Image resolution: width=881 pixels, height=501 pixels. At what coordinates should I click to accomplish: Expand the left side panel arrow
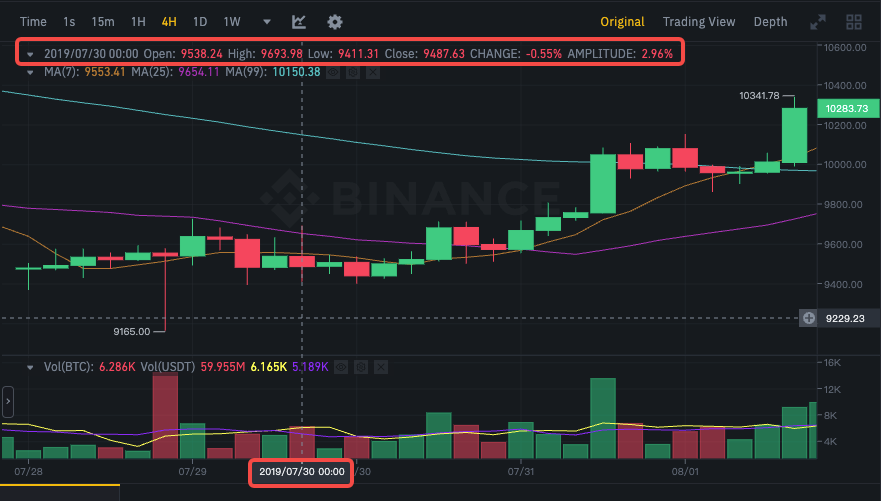pos(7,402)
